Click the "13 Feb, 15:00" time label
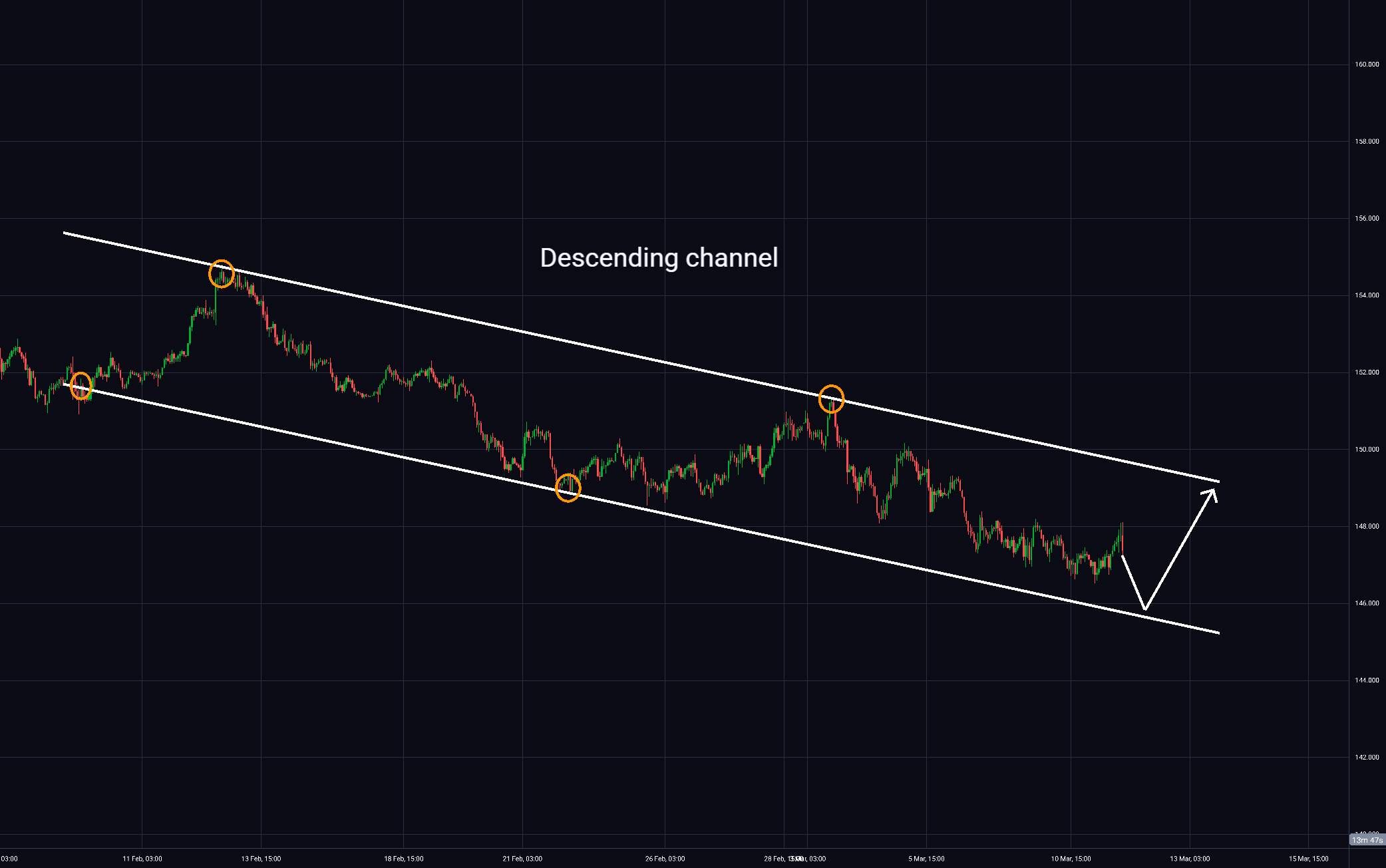1386x868 pixels. 261,859
